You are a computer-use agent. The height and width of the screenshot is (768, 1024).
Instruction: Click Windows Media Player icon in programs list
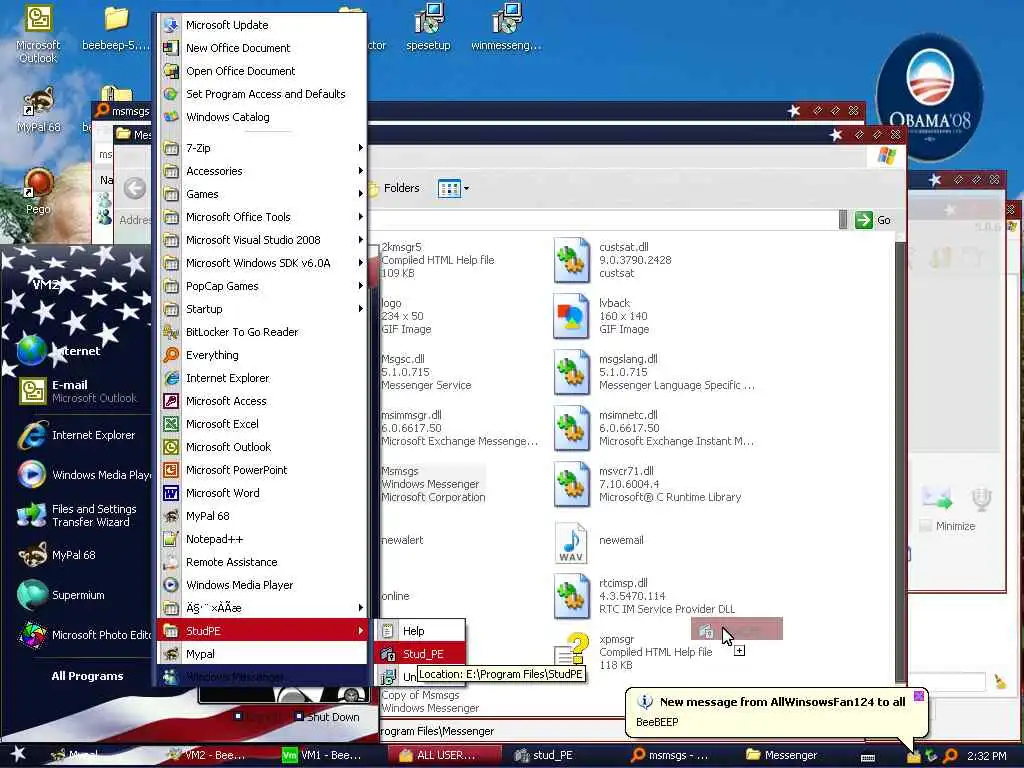pyautogui.click(x=171, y=585)
